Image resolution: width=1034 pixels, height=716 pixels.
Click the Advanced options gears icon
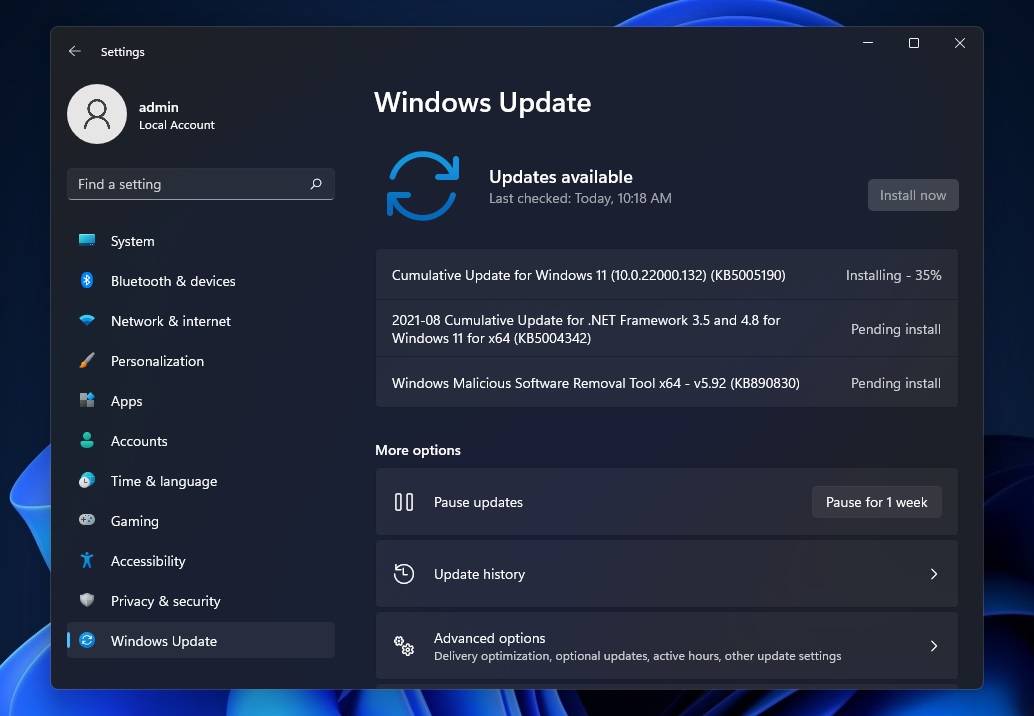tap(404, 646)
